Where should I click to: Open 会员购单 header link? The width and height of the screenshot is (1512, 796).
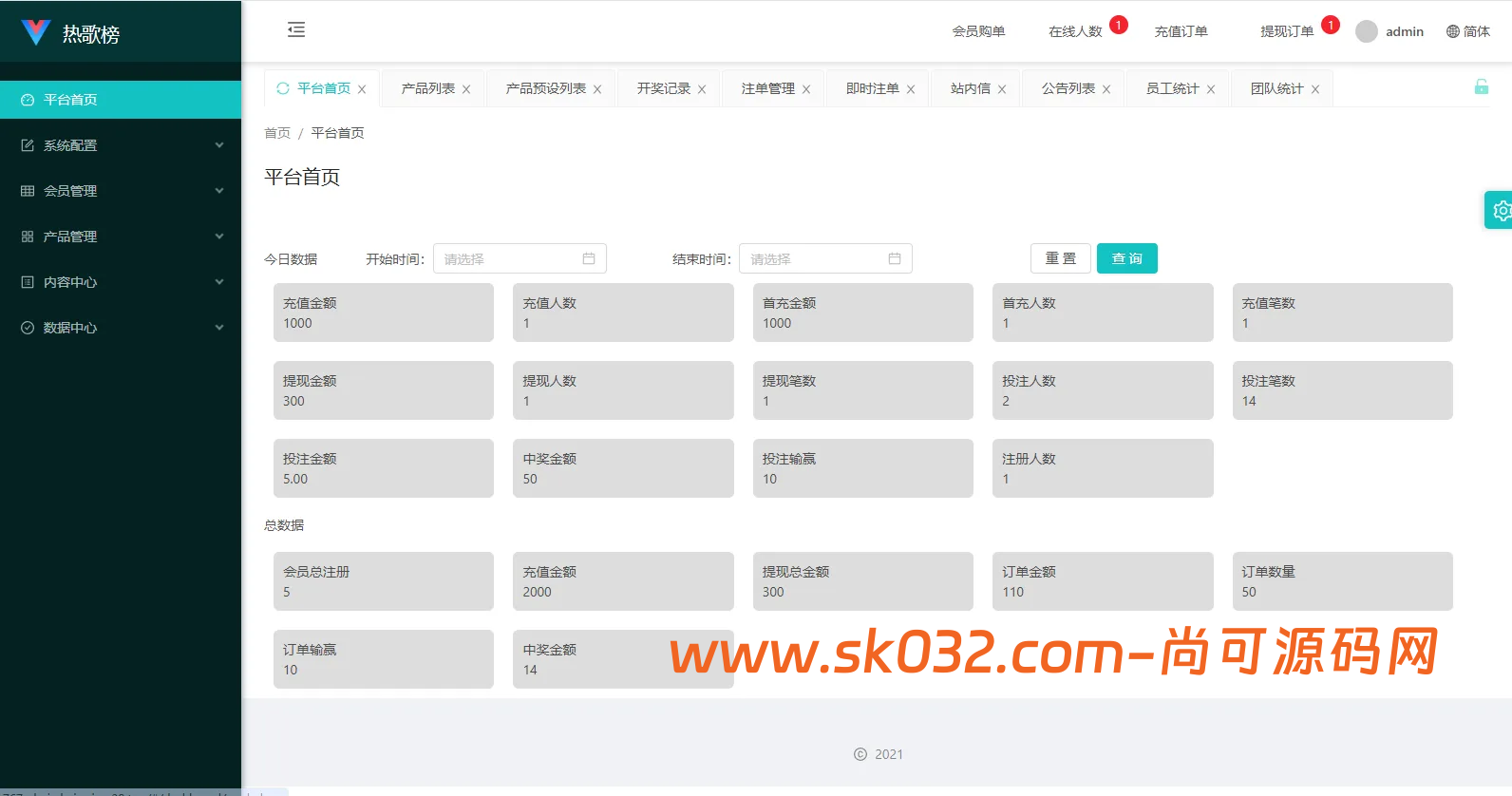pos(978,31)
